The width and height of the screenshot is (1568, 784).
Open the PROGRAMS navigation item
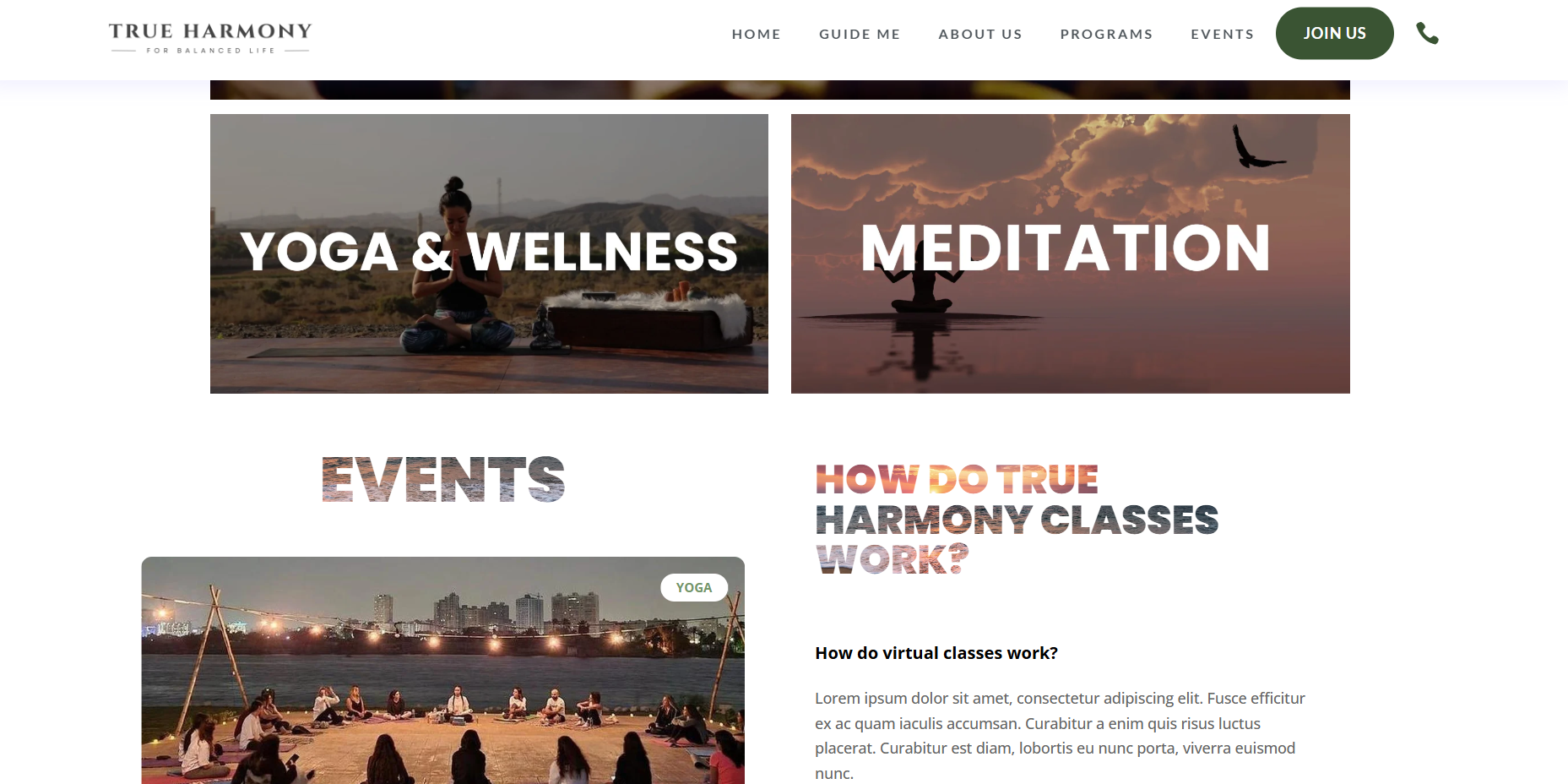coord(1106,34)
